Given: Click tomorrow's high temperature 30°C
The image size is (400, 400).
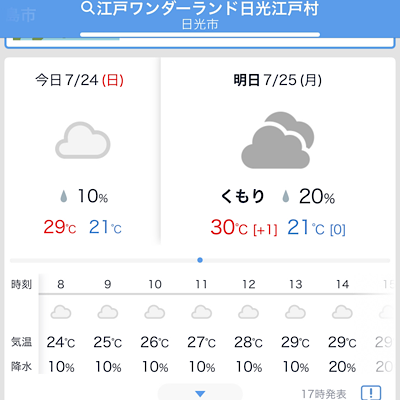Looking at the screenshot, I should pos(229,228).
